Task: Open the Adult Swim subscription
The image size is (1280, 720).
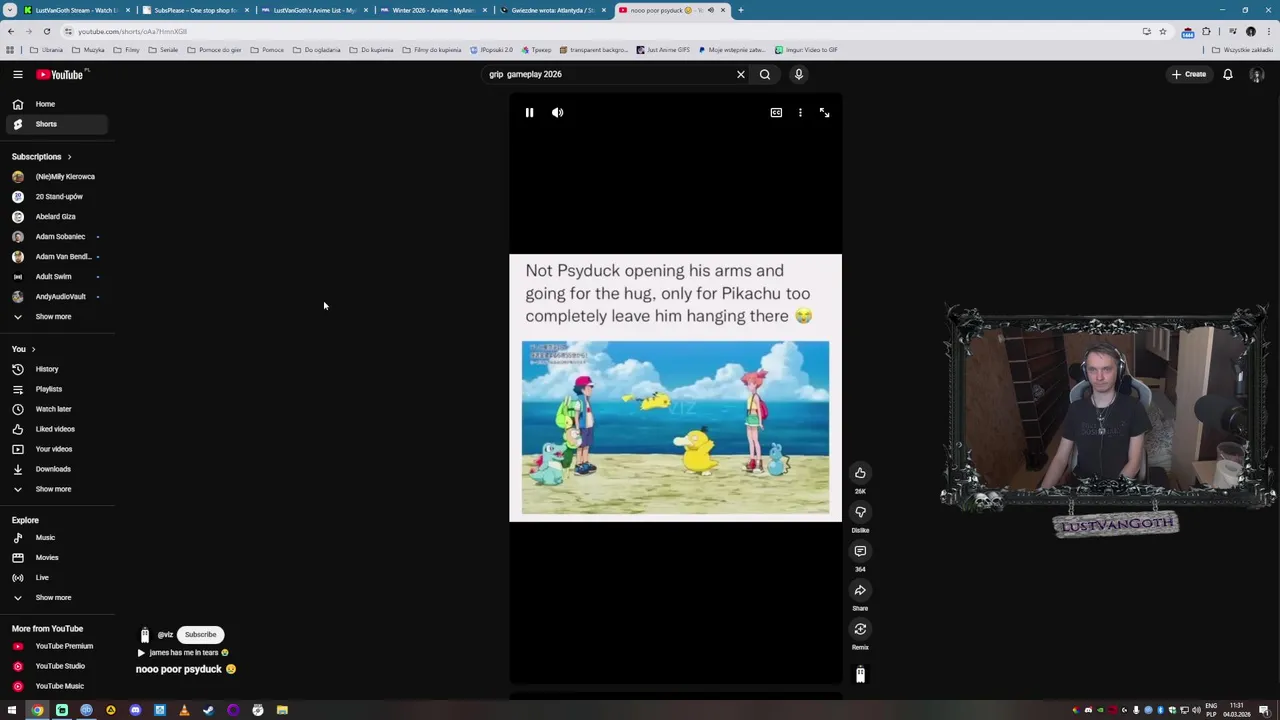Action: click(x=55, y=276)
